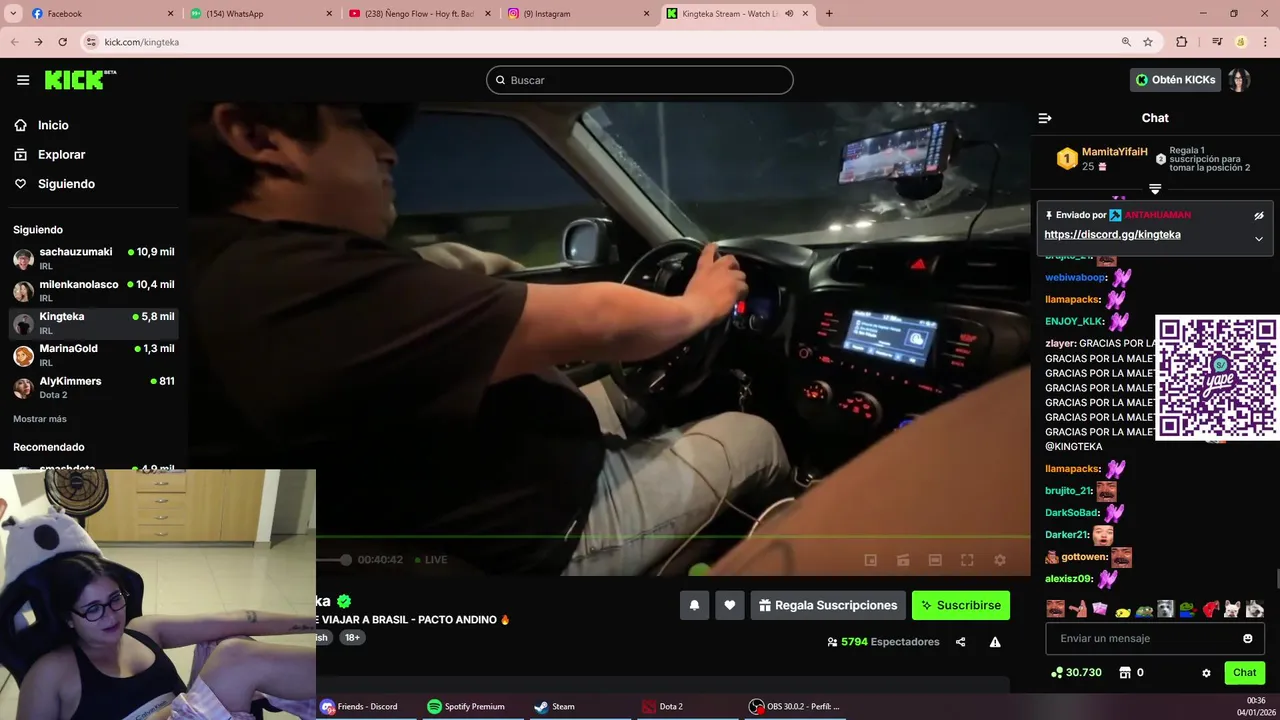
Task: Hide the pinned discord message
Action: (1259, 215)
